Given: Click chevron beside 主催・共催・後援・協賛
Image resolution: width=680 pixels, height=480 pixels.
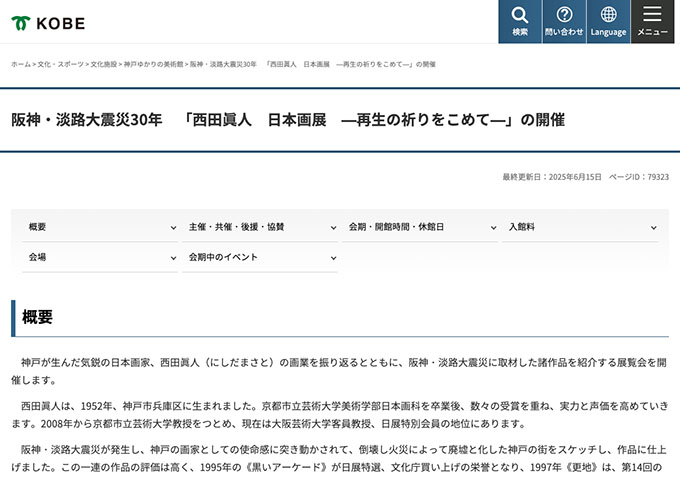Looking at the screenshot, I should (x=333, y=228).
